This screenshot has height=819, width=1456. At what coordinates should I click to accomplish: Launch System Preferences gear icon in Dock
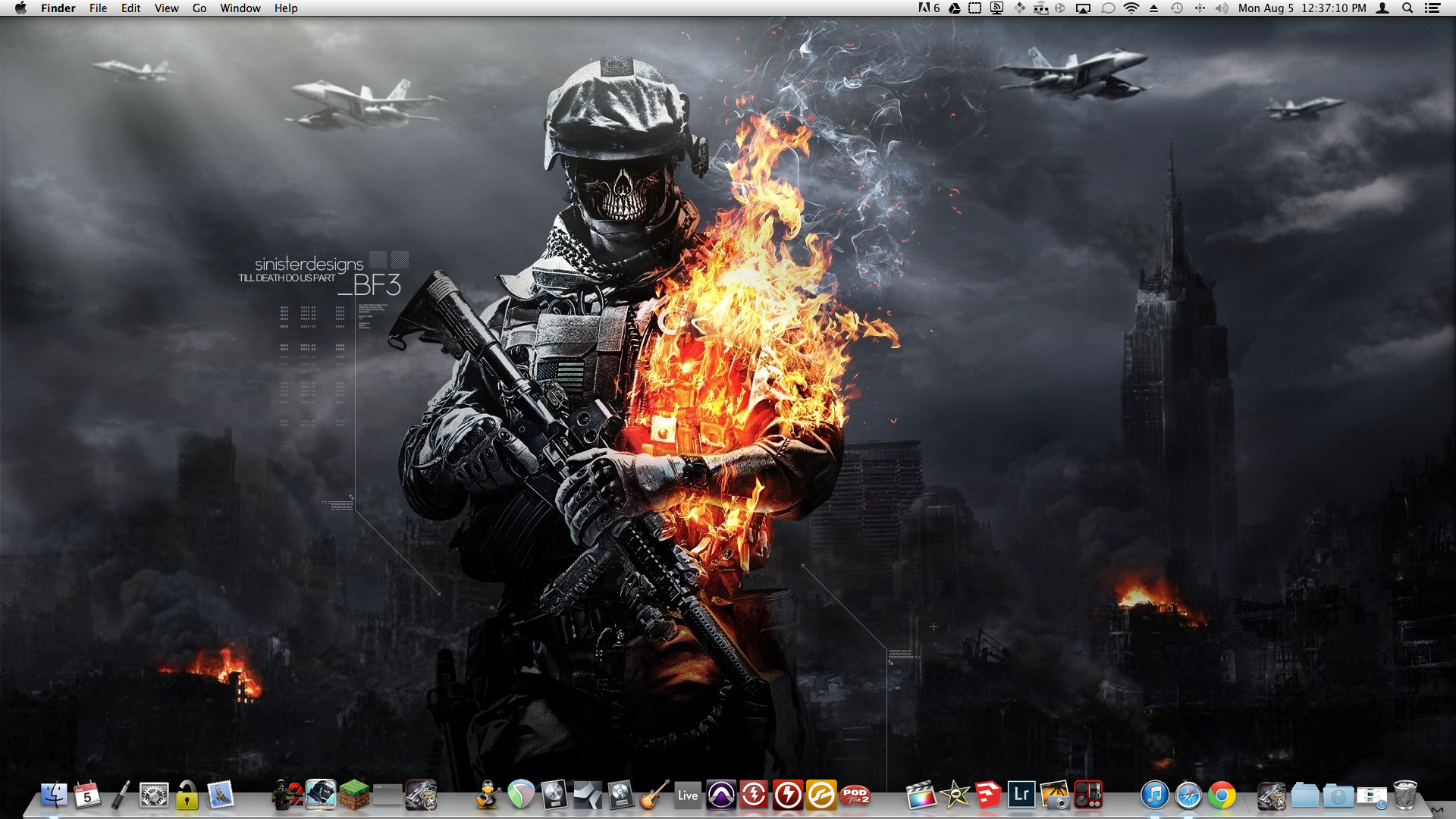pyautogui.click(x=154, y=795)
